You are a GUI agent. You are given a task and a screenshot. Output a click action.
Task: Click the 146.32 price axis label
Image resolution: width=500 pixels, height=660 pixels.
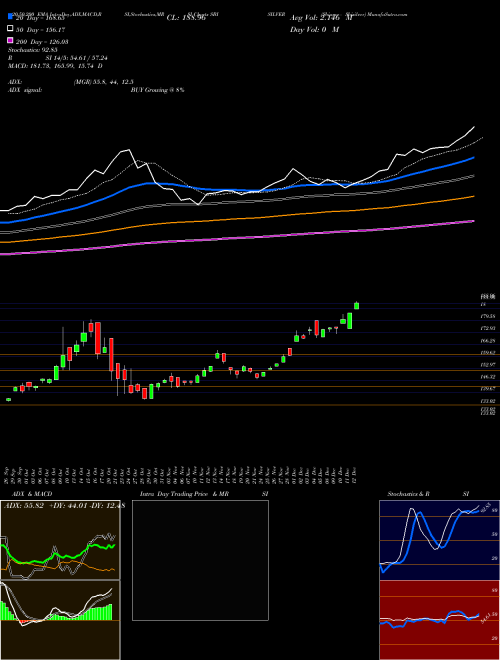tap(488, 377)
